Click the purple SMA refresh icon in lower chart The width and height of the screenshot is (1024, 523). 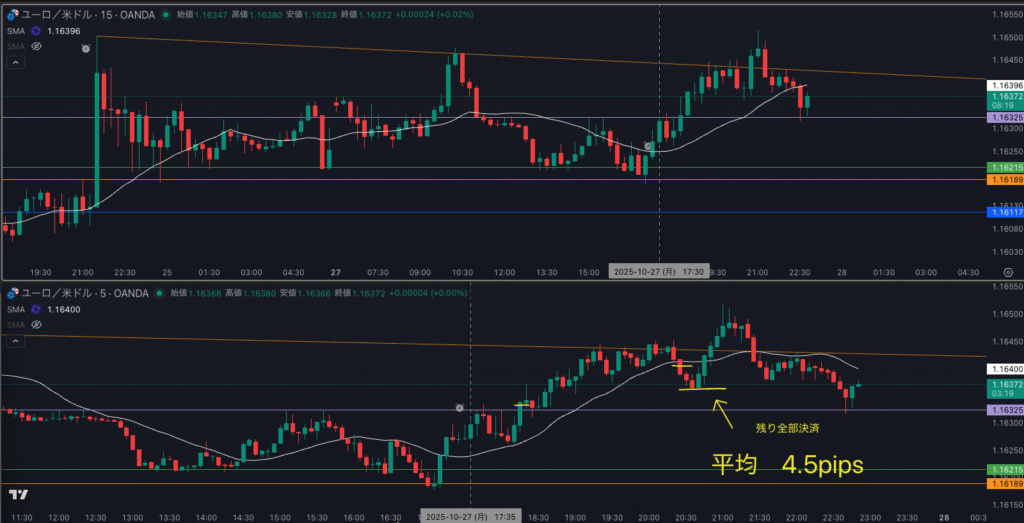(x=35, y=310)
